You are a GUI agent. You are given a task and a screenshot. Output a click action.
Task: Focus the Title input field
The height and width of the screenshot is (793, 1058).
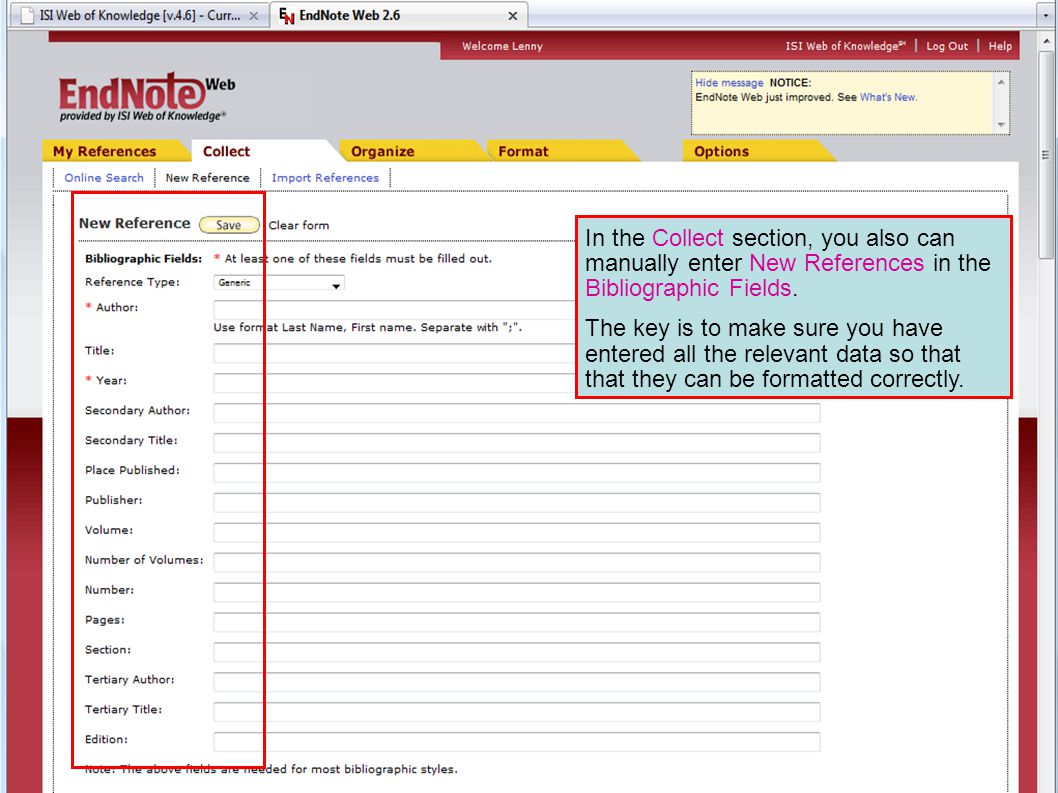coord(395,353)
